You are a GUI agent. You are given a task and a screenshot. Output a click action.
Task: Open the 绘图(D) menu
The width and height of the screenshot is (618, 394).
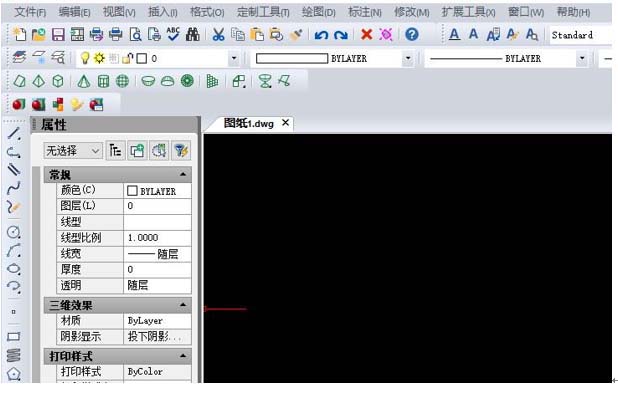click(318, 12)
